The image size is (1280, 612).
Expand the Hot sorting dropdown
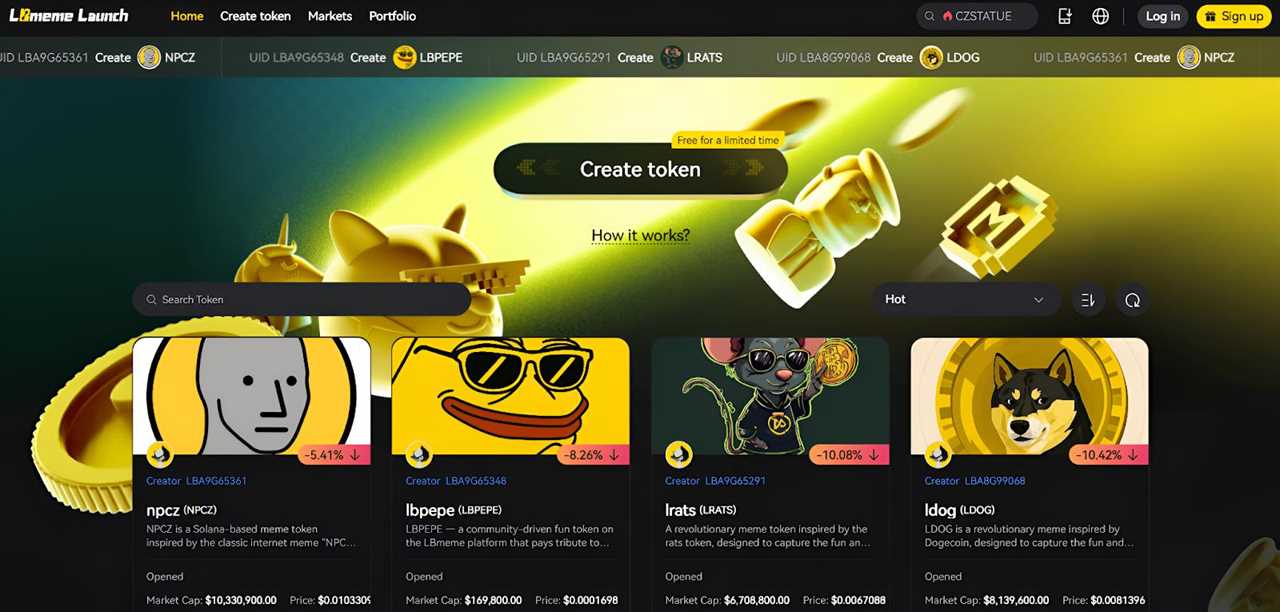(965, 299)
